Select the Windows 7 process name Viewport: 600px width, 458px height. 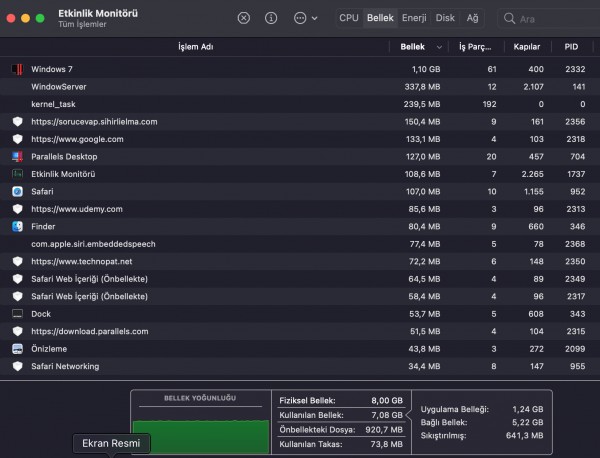52,69
